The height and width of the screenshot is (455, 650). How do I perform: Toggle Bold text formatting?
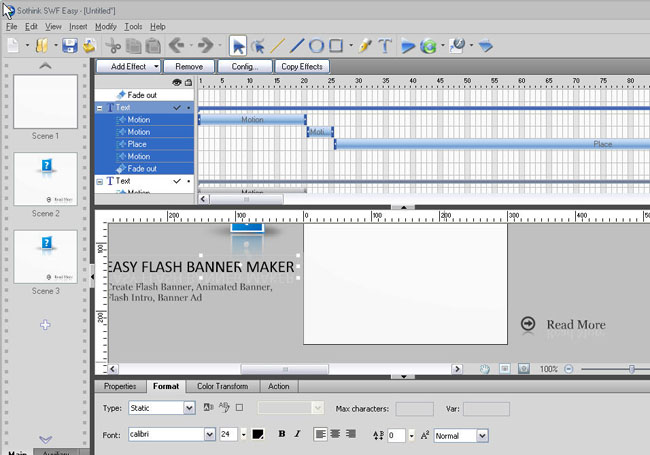(x=282, y=434)
